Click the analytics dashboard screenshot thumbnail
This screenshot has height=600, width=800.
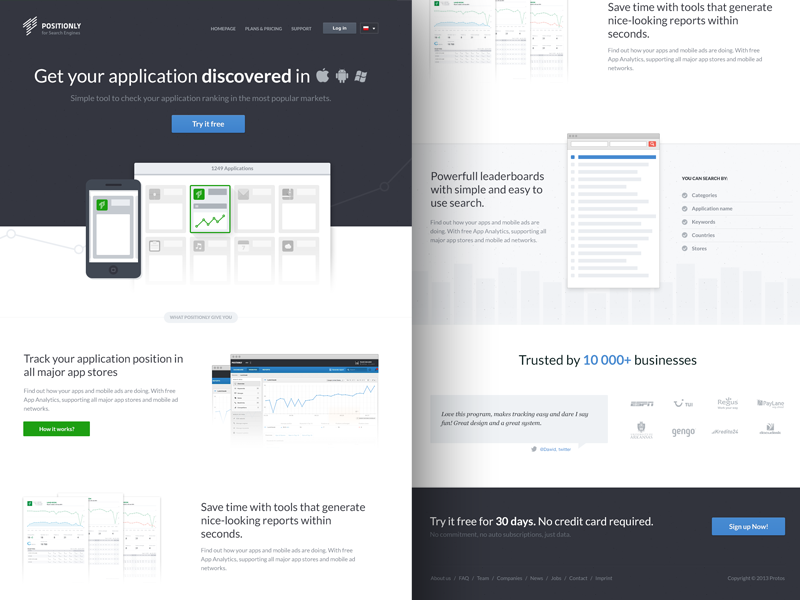coord(295,398)
